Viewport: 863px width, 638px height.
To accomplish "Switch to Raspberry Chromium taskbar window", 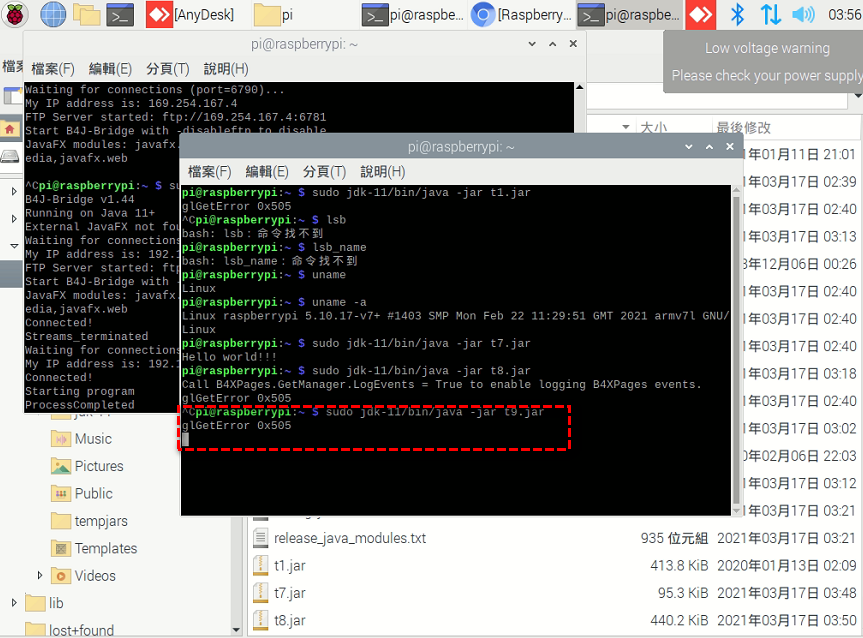I will click(x=522, y=15).
